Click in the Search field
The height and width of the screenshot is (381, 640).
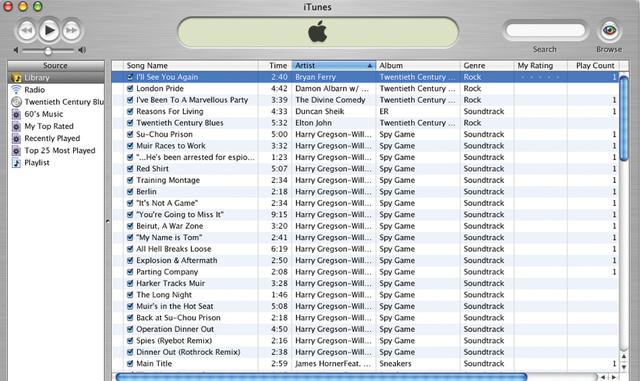(545, 30)
